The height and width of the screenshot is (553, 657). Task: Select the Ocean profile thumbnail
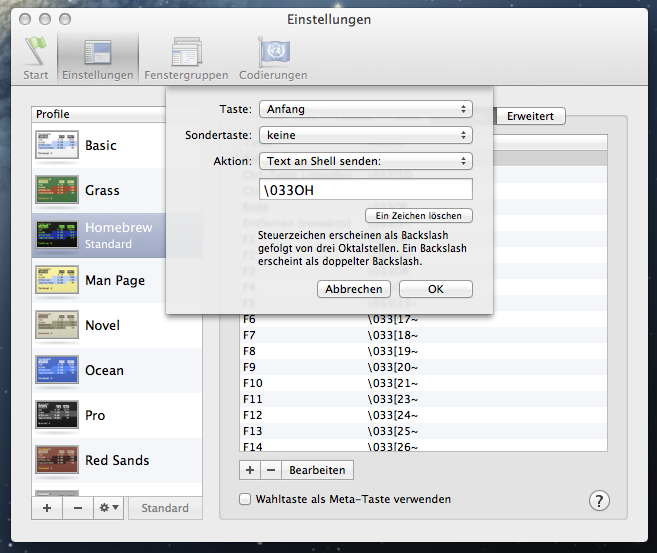tap(57, 370)
